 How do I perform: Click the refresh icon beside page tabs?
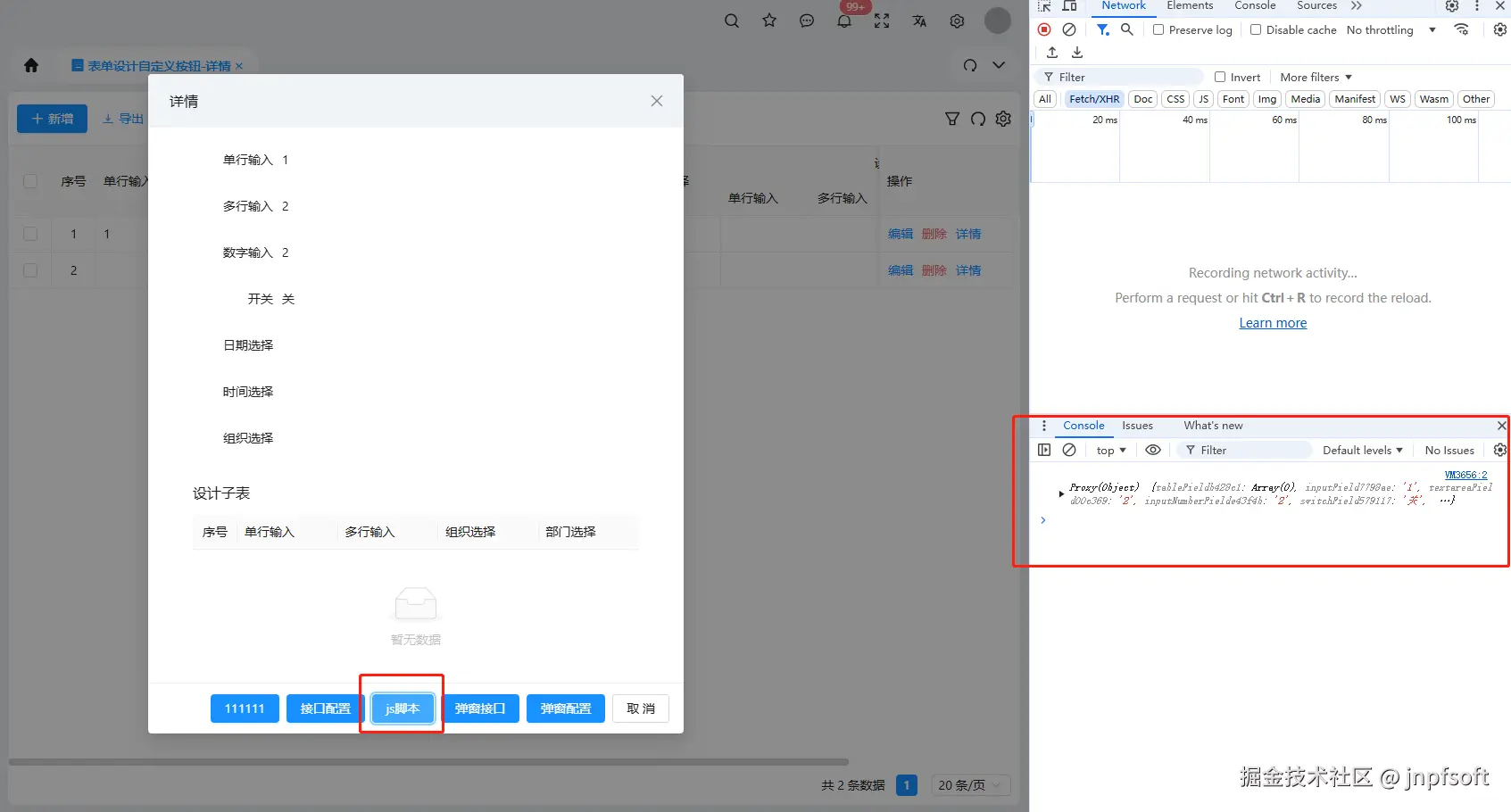click(x=970, y=65)
